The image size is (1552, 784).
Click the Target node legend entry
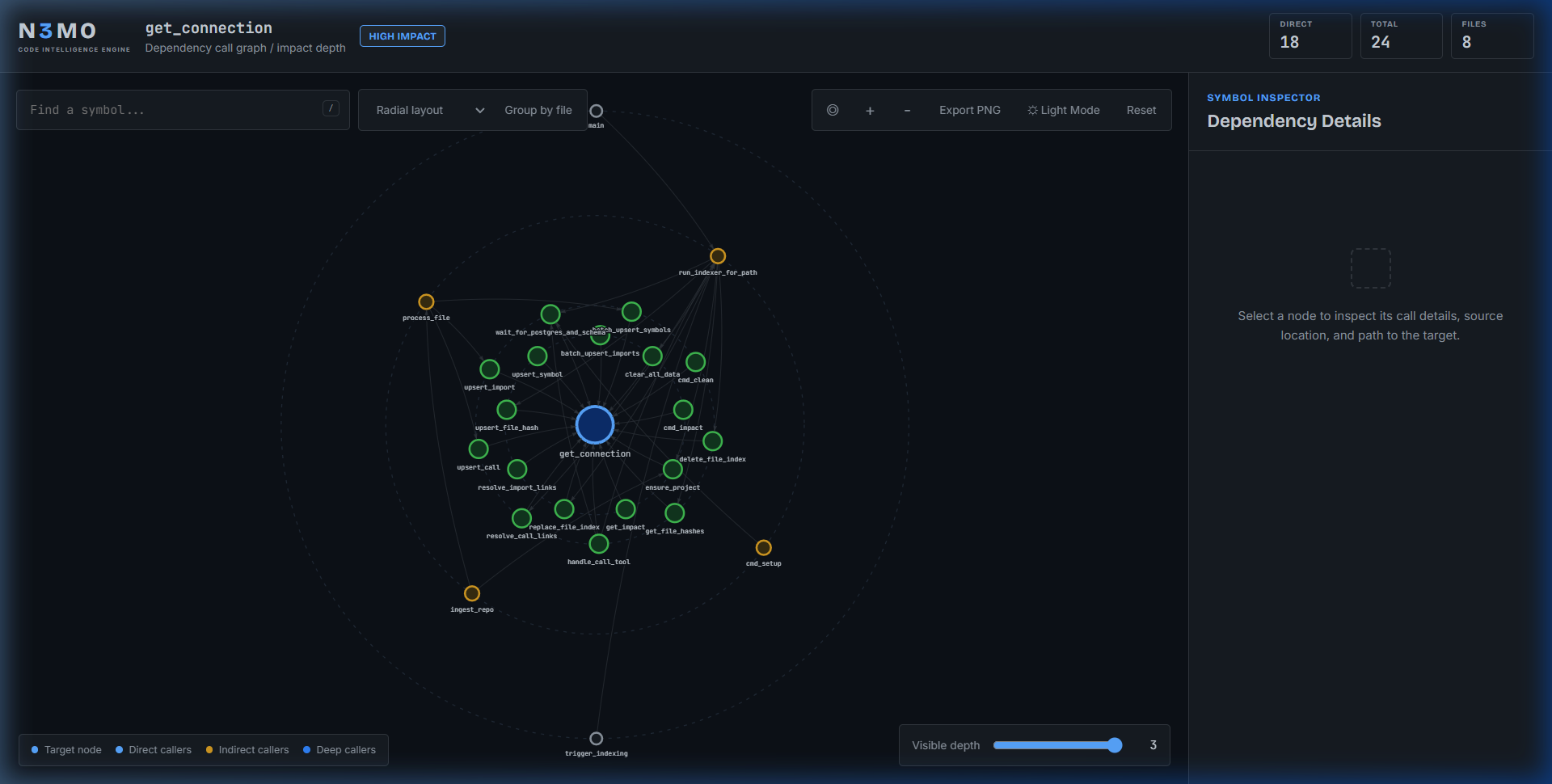[66, 750]
